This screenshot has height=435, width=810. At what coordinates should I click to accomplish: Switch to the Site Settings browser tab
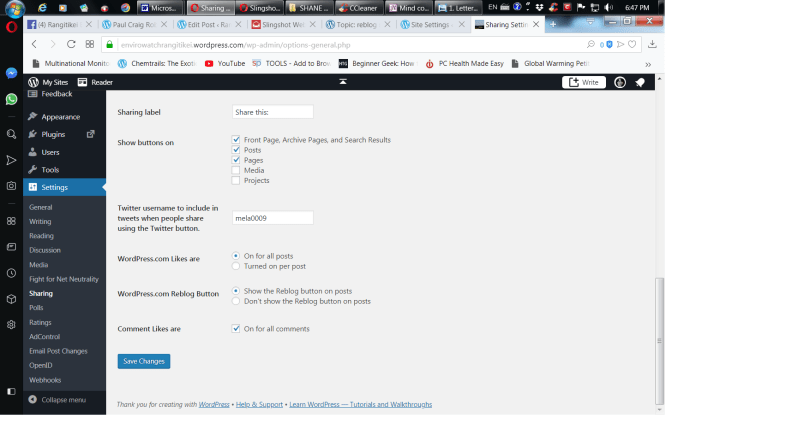(430, 24)
